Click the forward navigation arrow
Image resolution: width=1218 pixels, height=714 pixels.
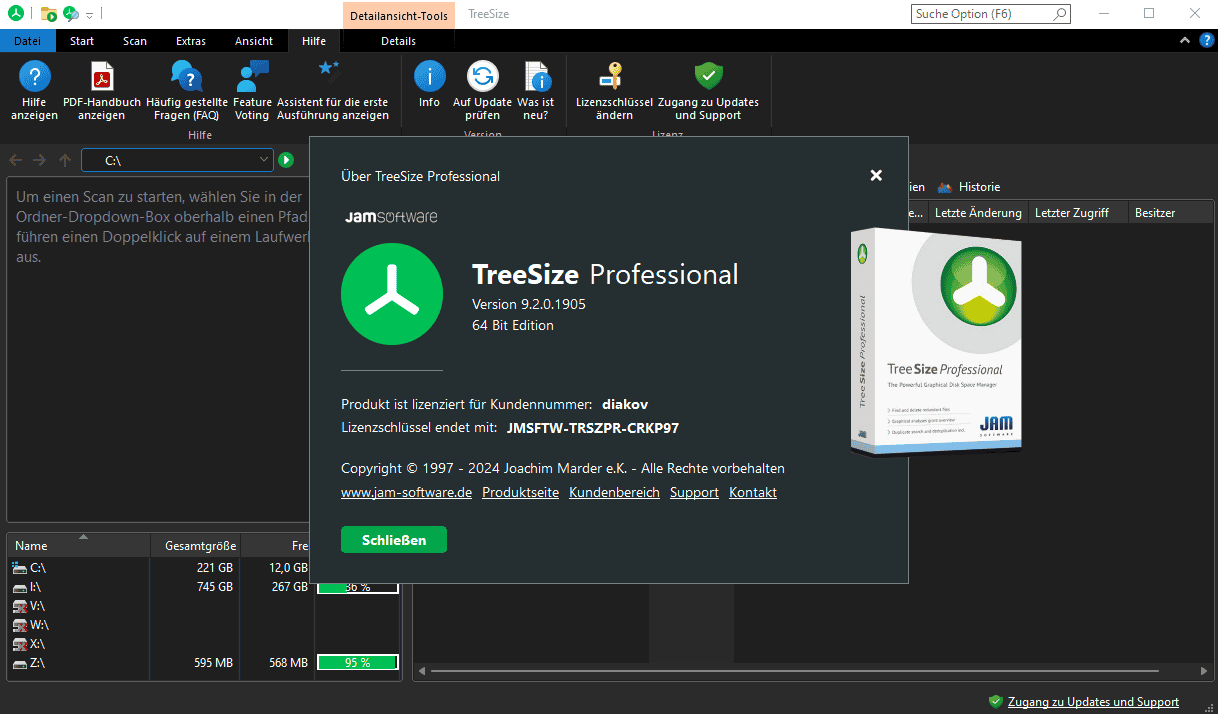pos(40,160)
